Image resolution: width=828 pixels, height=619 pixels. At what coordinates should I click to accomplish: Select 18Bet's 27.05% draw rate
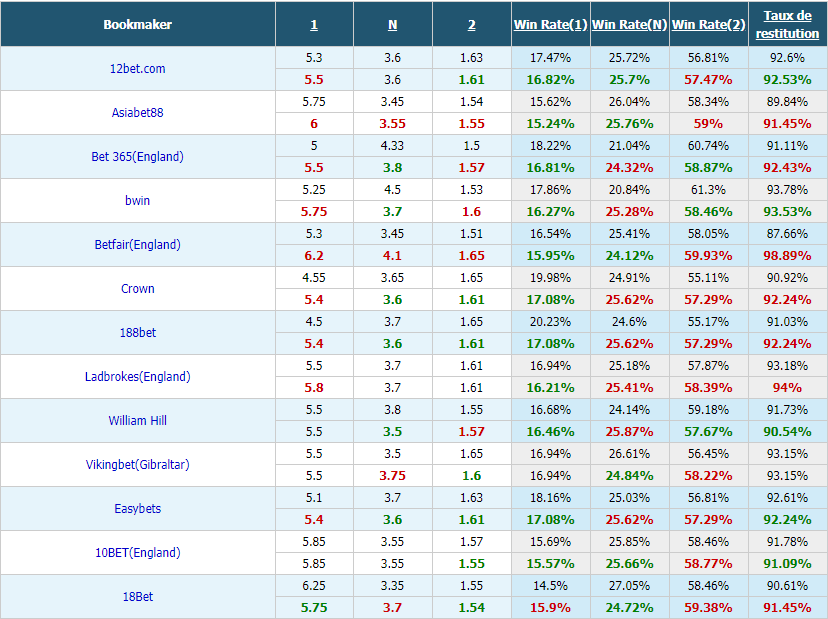pyautogui.click(x=629, y=586)
